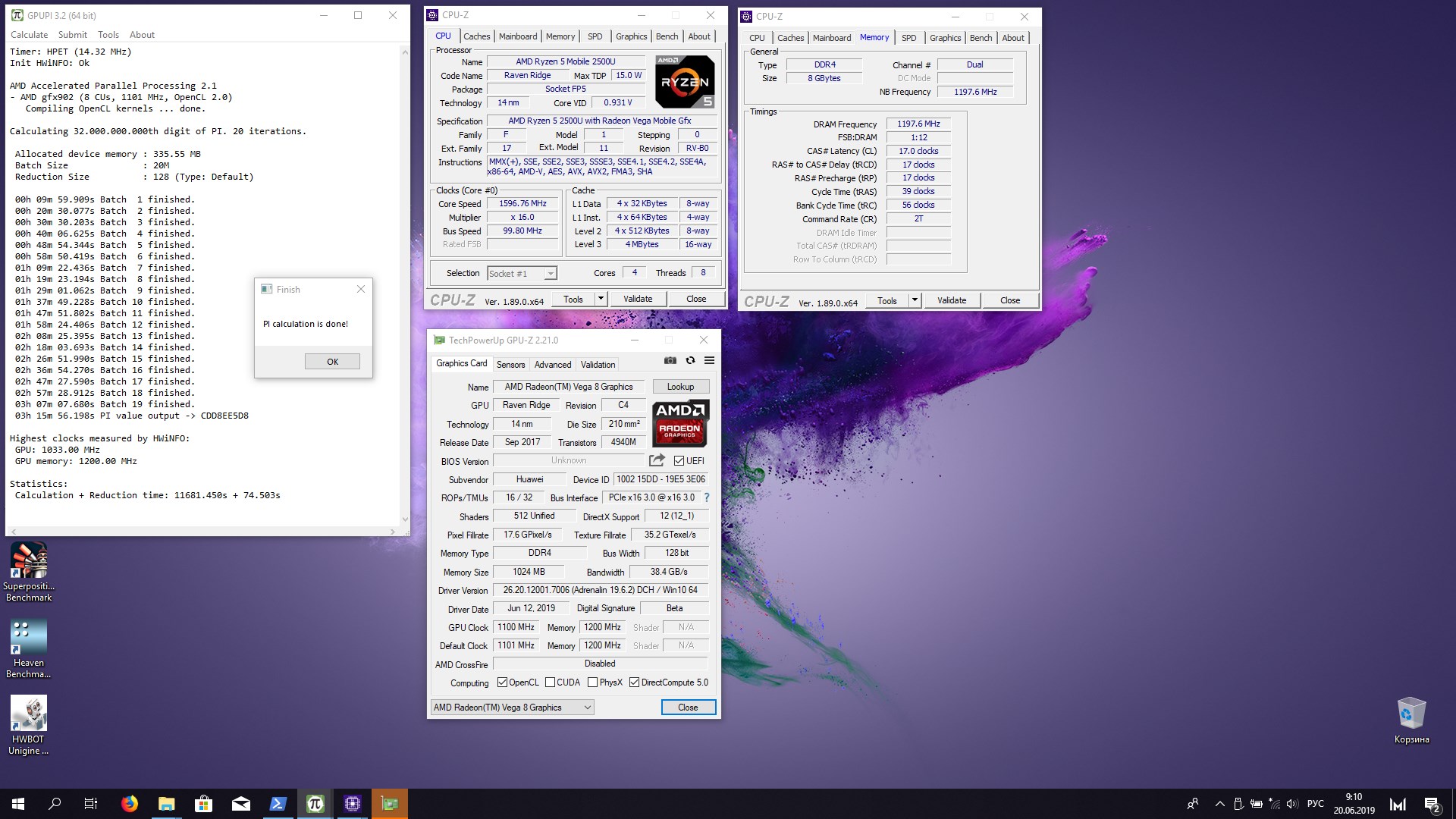The height and width of the screenshot is (819, 1456).
Task: Open the Tools menu in GPUPI
Action: tap(108, 35)
